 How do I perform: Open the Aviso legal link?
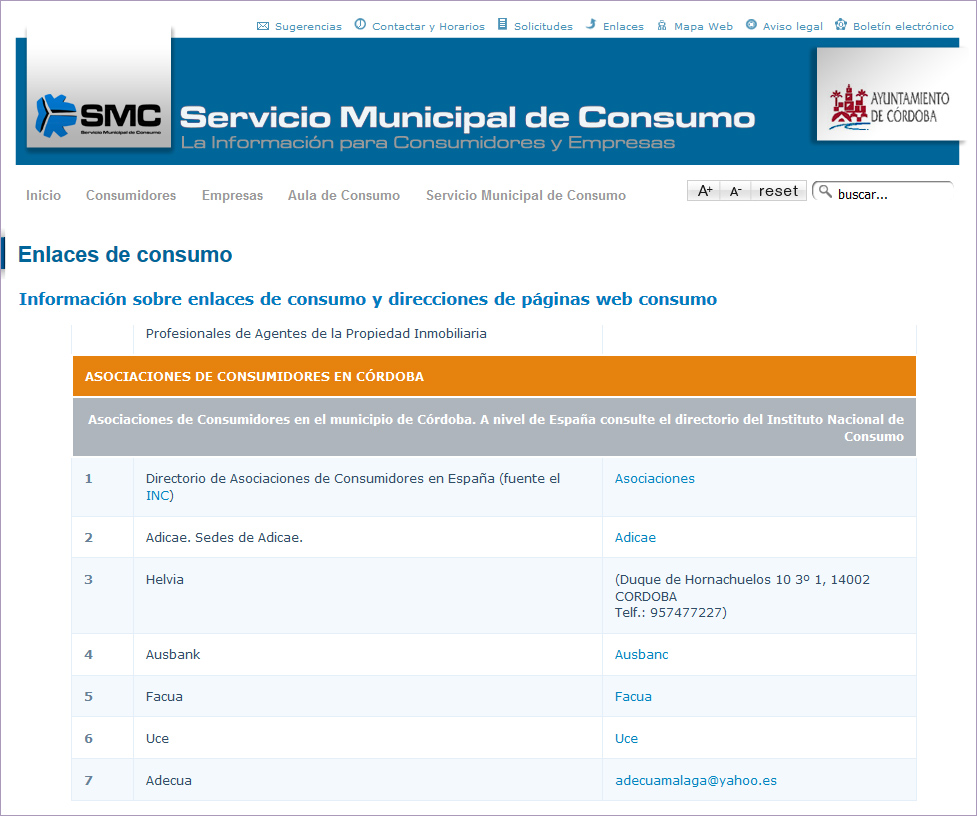(x=793, y=27)
